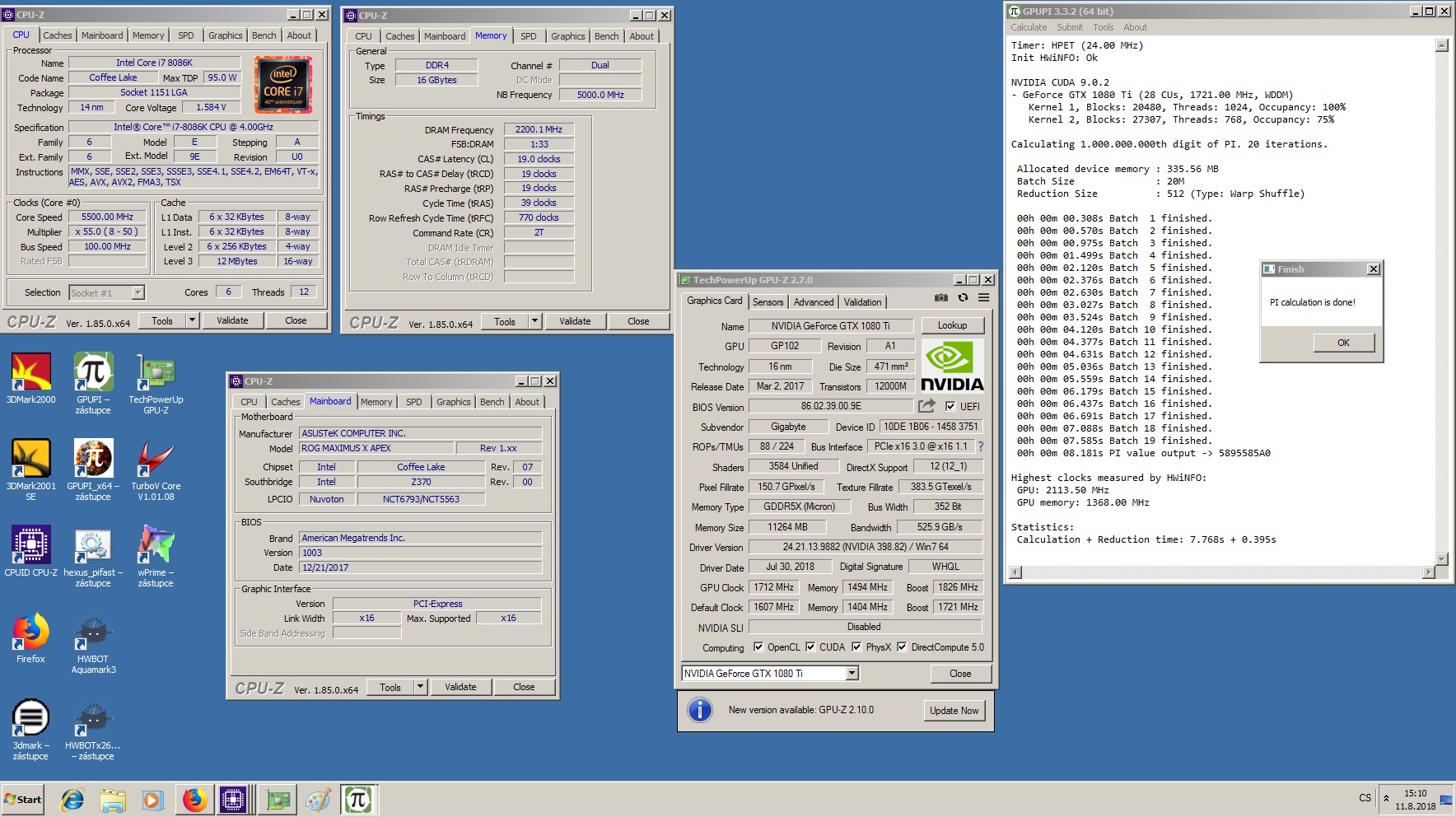Open Internet Explorer from the taskbar
This screenshot has height=817, width=1456.
point(72,800)
